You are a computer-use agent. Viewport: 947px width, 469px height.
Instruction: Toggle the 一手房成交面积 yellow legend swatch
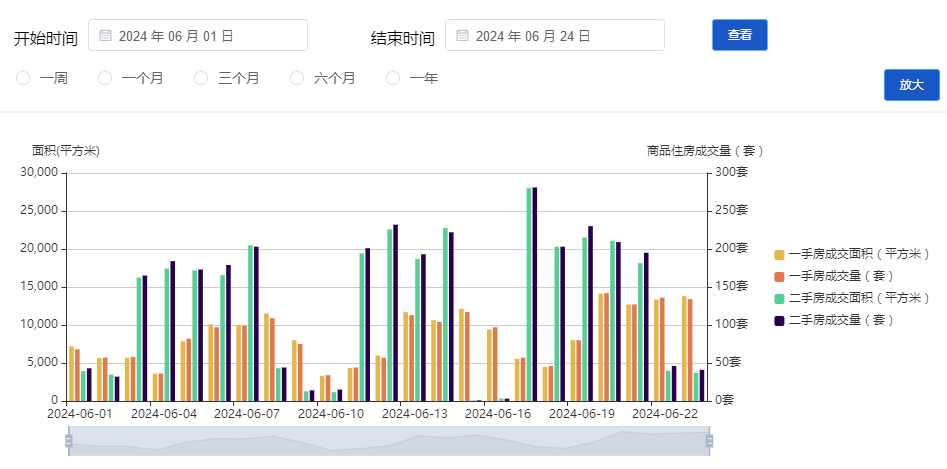(779, 255)
